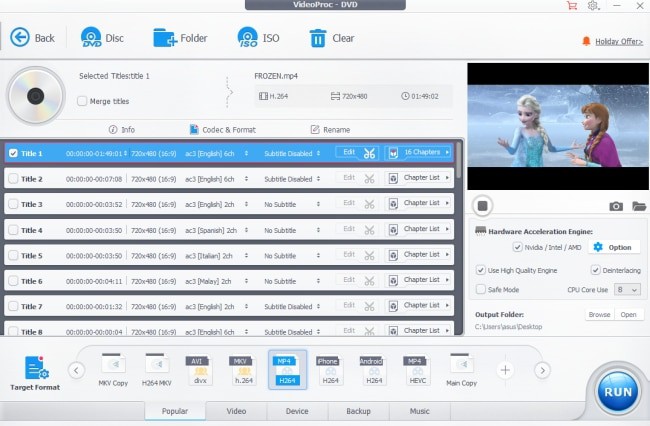Viewport: 650px width, 426px height.
Task: Open the Folder source icon
Action: click(165, 38)
